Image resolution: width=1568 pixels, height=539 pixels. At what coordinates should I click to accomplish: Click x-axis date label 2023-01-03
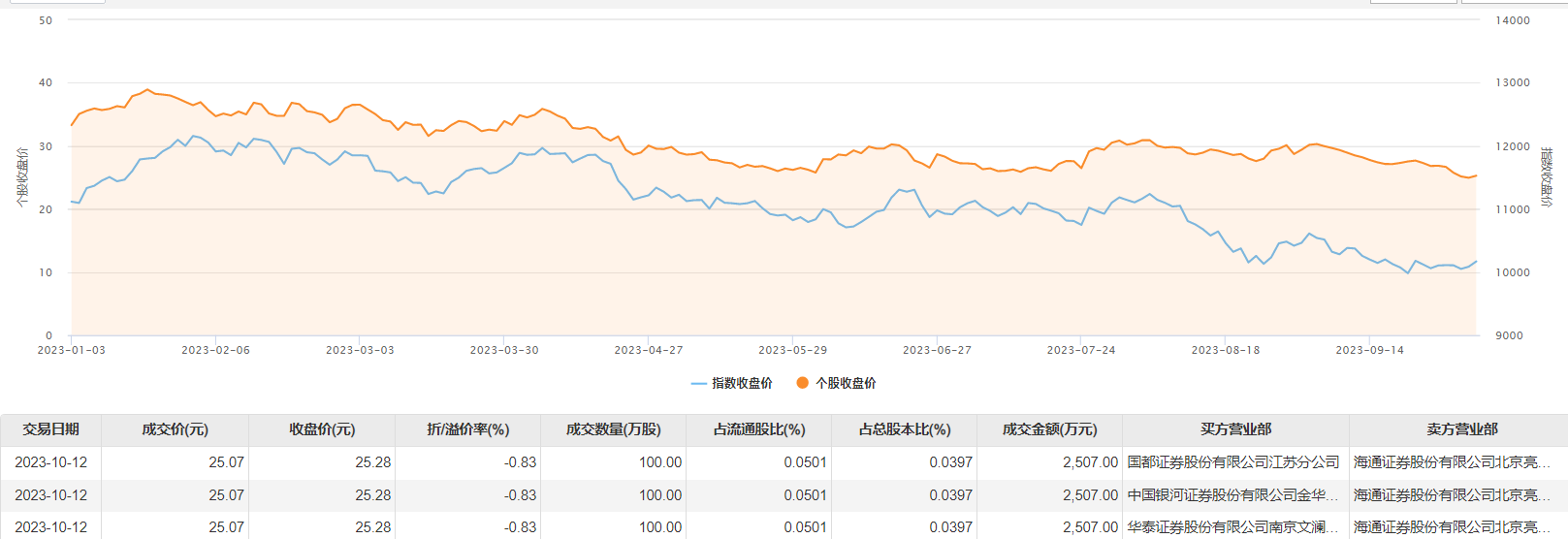pos(71,350)
